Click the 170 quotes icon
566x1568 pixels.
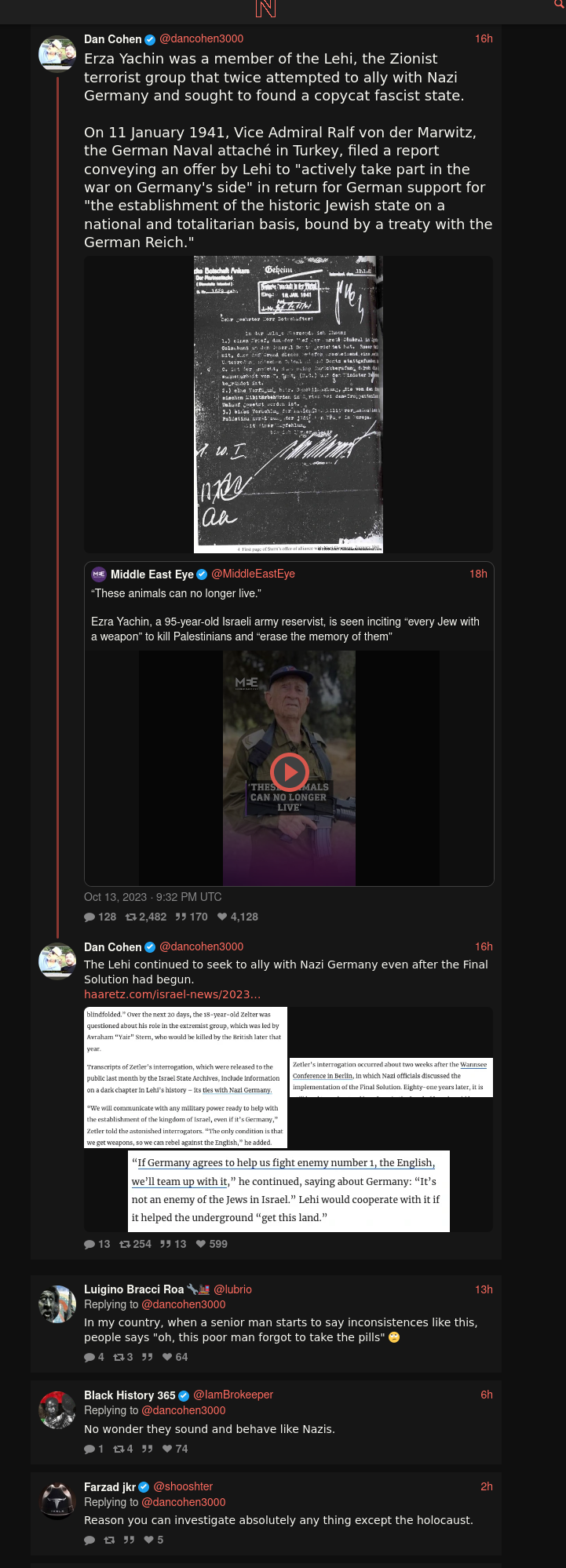181,917
